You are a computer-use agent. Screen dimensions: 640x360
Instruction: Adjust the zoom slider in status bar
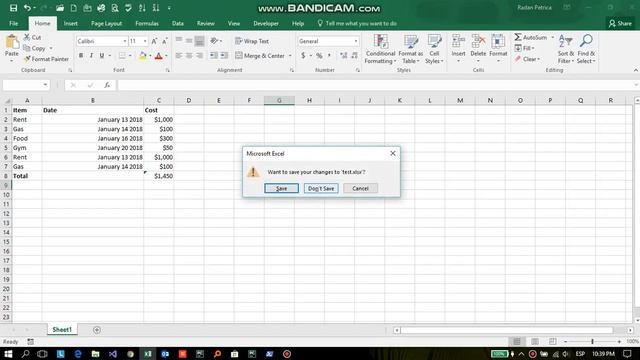(x=592, y=341)
